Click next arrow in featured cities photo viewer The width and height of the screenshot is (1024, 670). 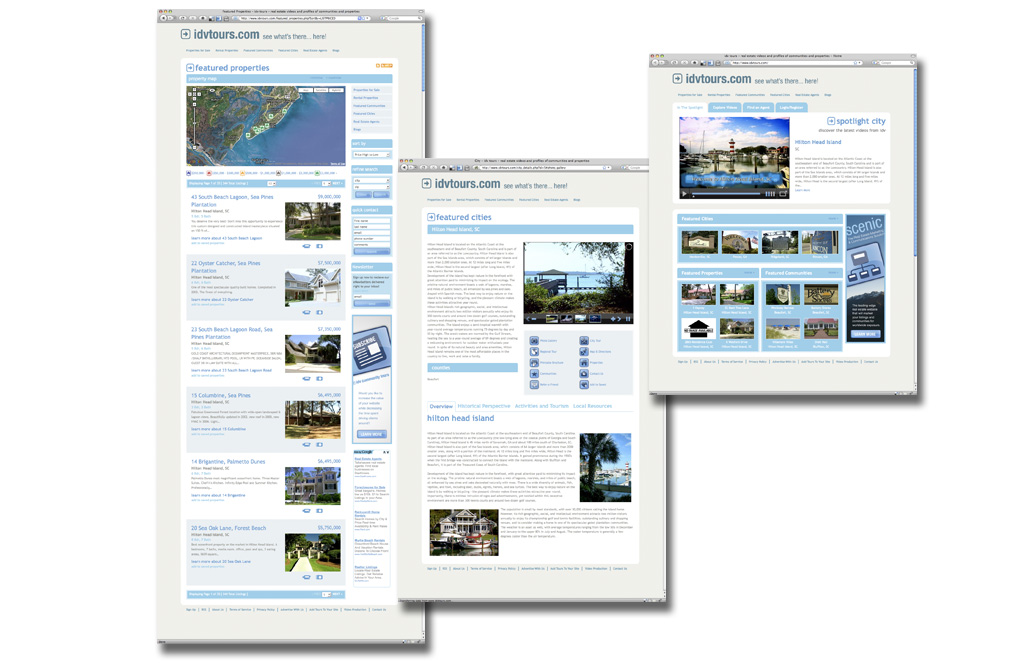[619, 319]
